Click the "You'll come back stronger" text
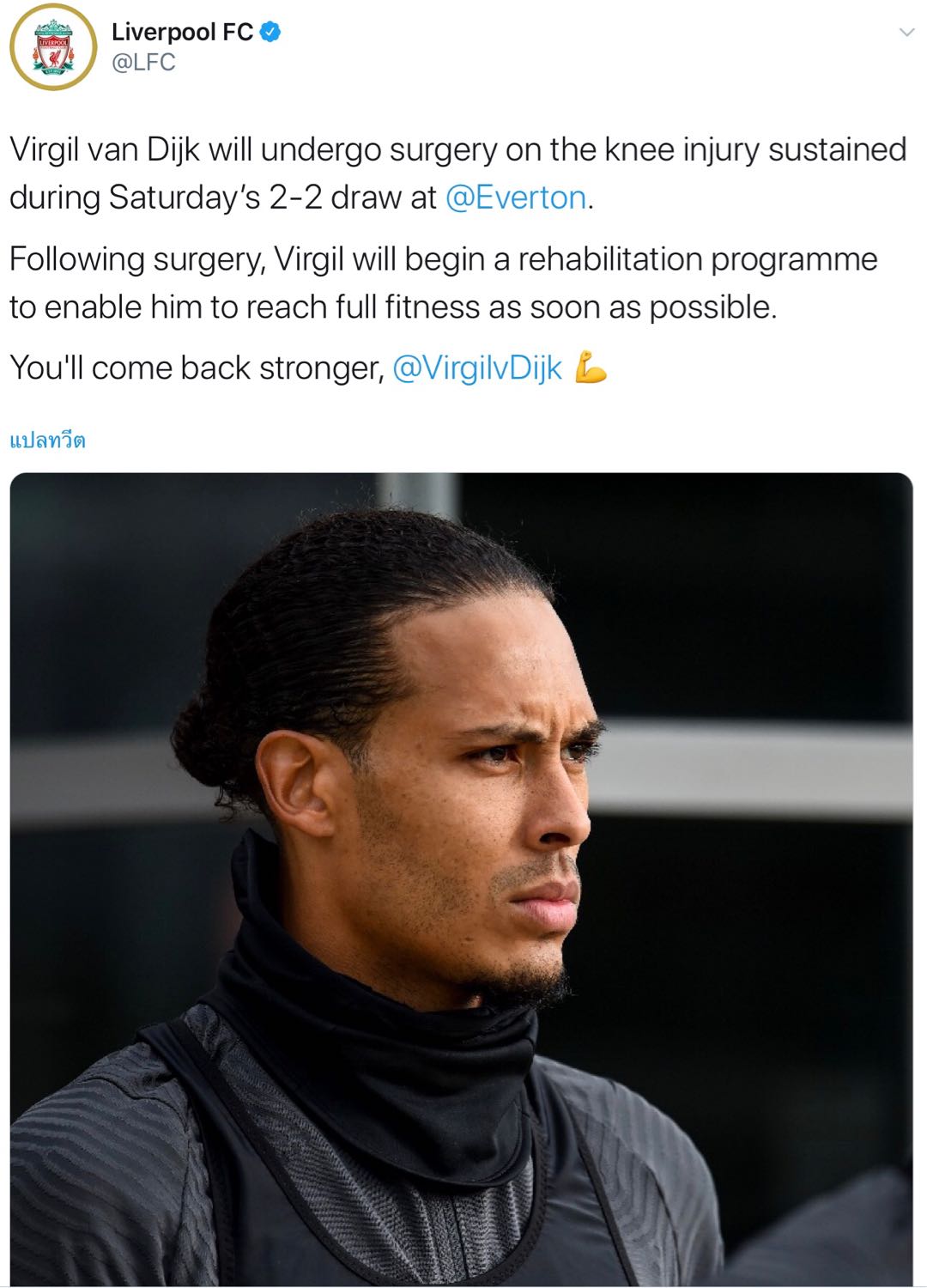927x1288 pixels. point(197,368)
